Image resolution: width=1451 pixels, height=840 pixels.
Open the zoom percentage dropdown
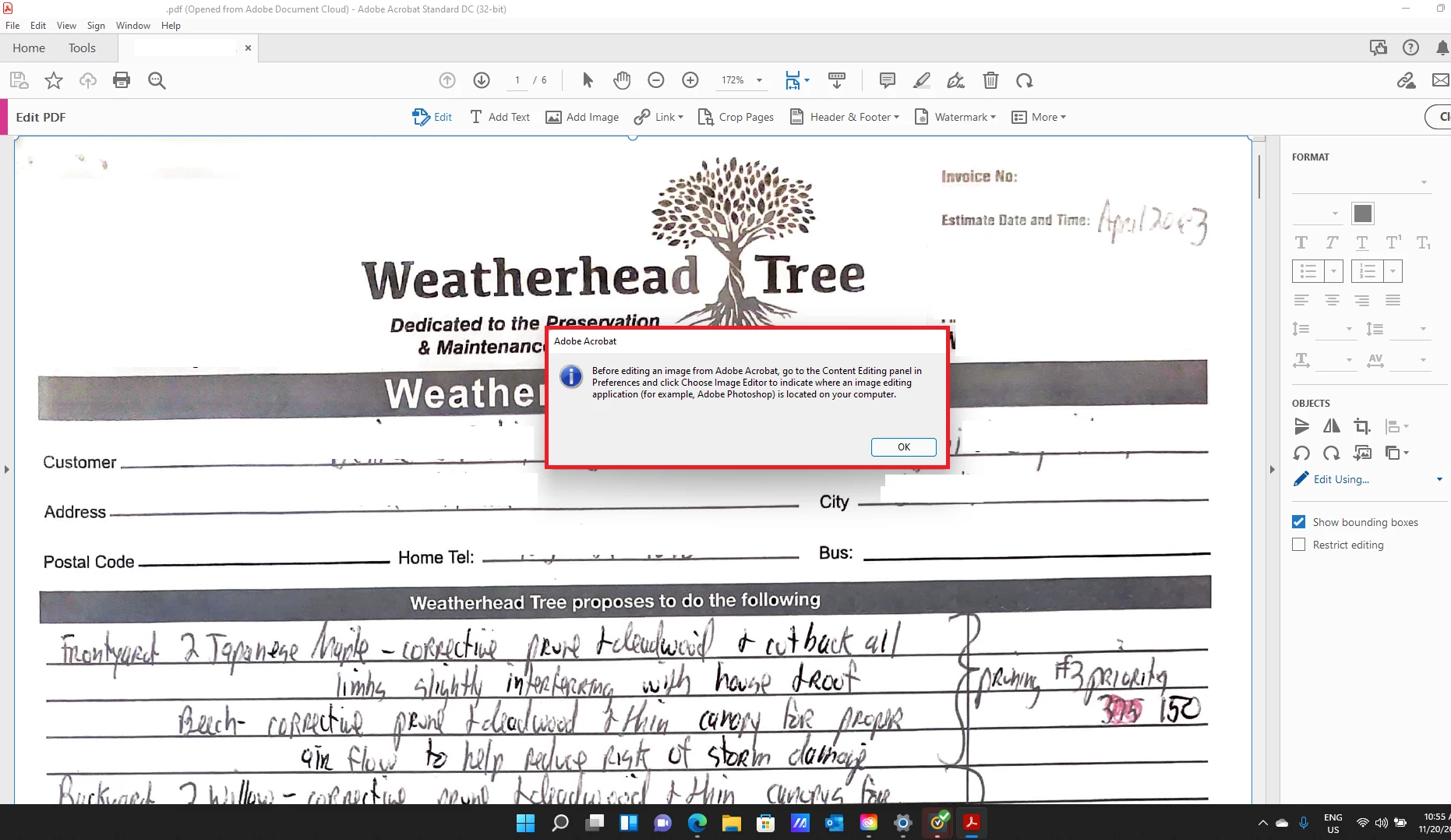click(759, 80)
